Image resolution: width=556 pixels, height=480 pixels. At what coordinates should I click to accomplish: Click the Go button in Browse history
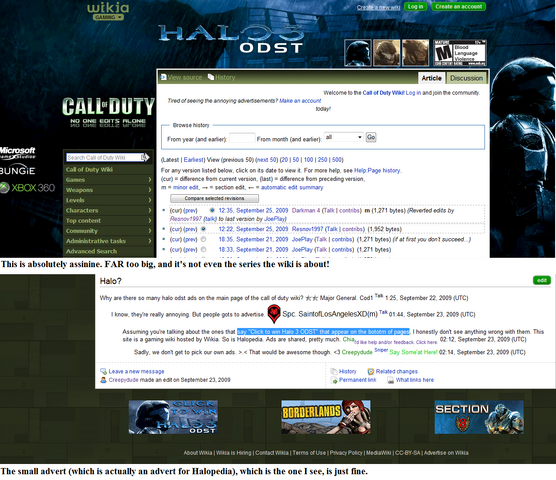371,137
